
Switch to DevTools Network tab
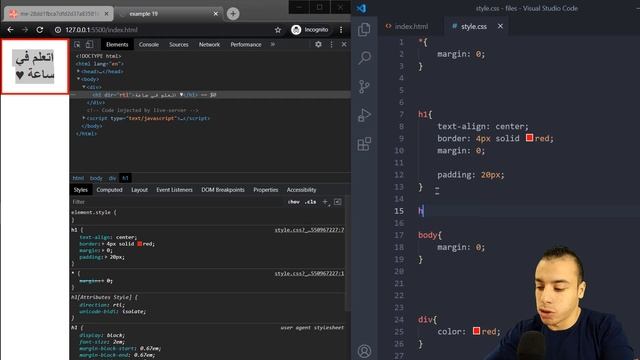tap(209, 44)
